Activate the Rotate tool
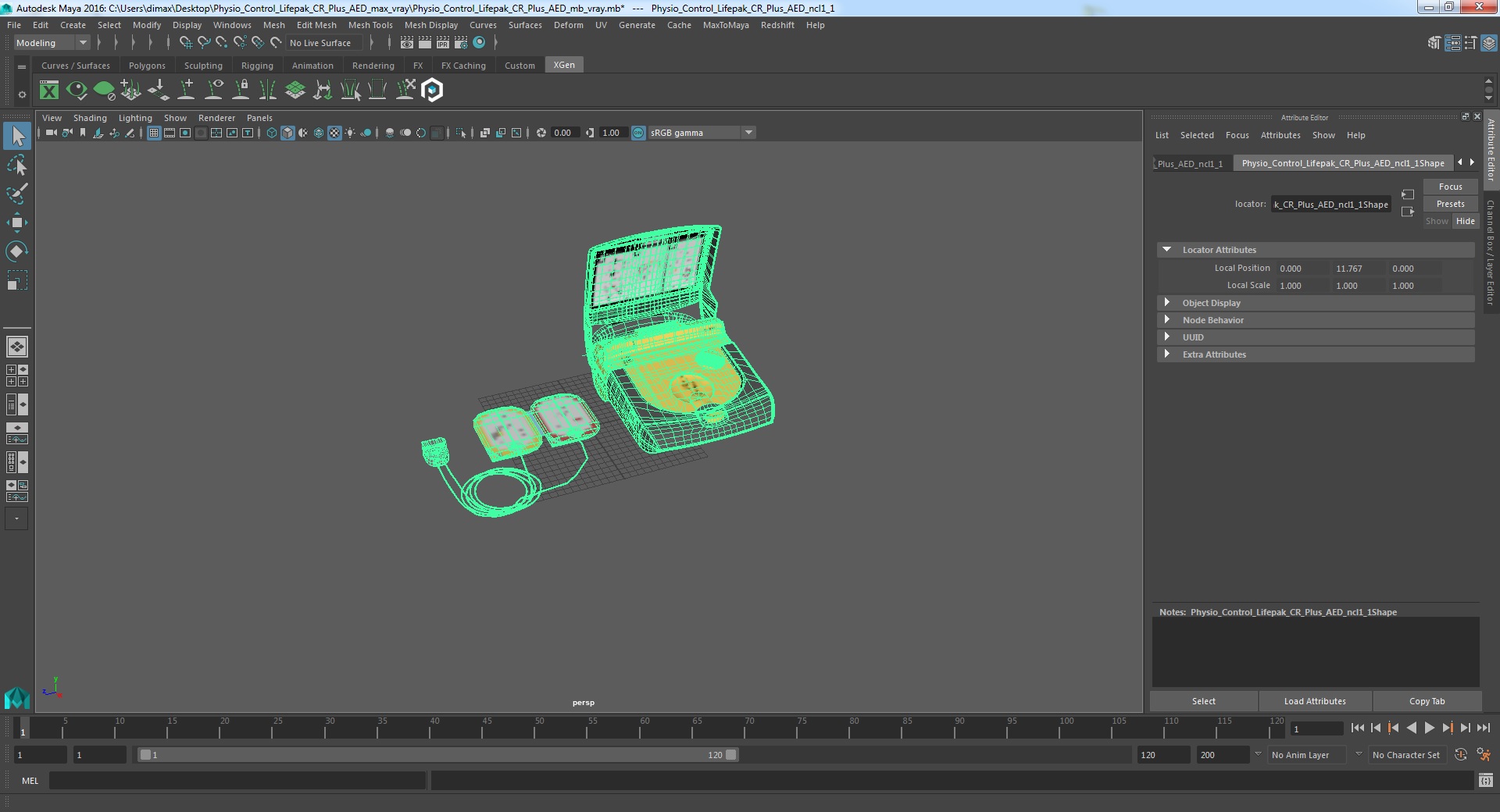Viewport: 1500px width, 812px height. click(17, 251)
